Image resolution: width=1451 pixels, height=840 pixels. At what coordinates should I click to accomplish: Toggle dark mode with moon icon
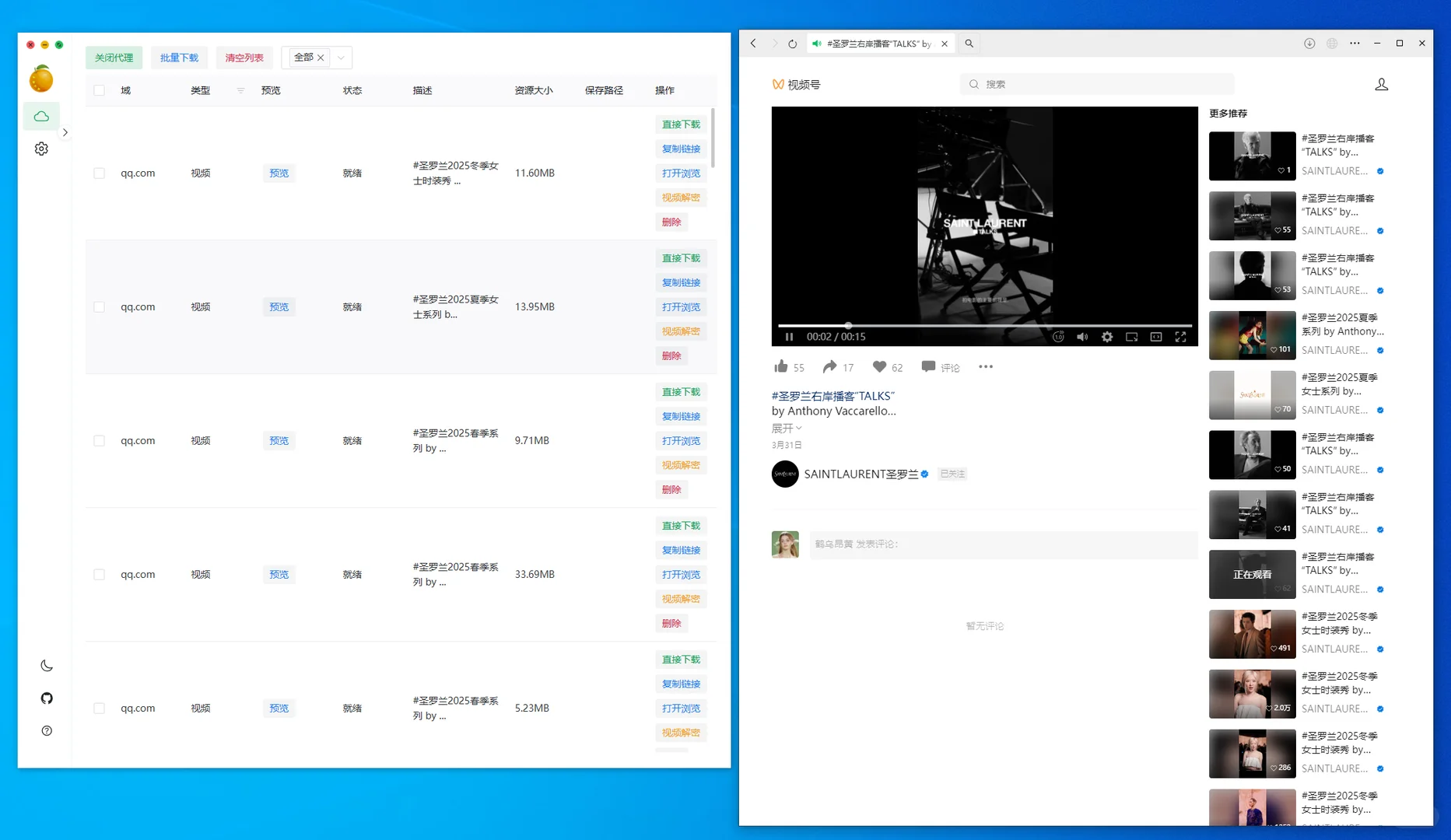click(x=47, y=666)
